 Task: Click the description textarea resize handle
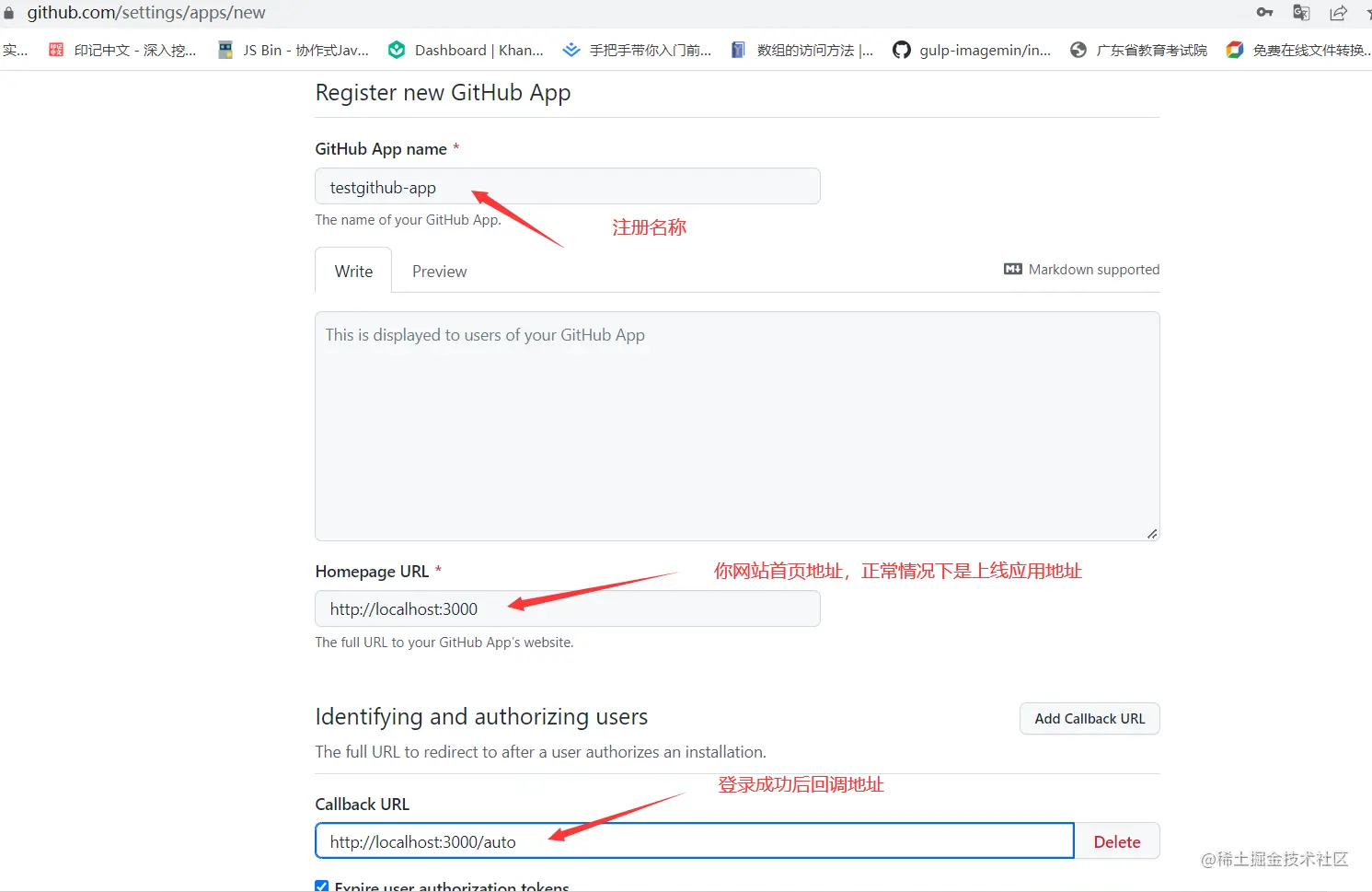1152,533
